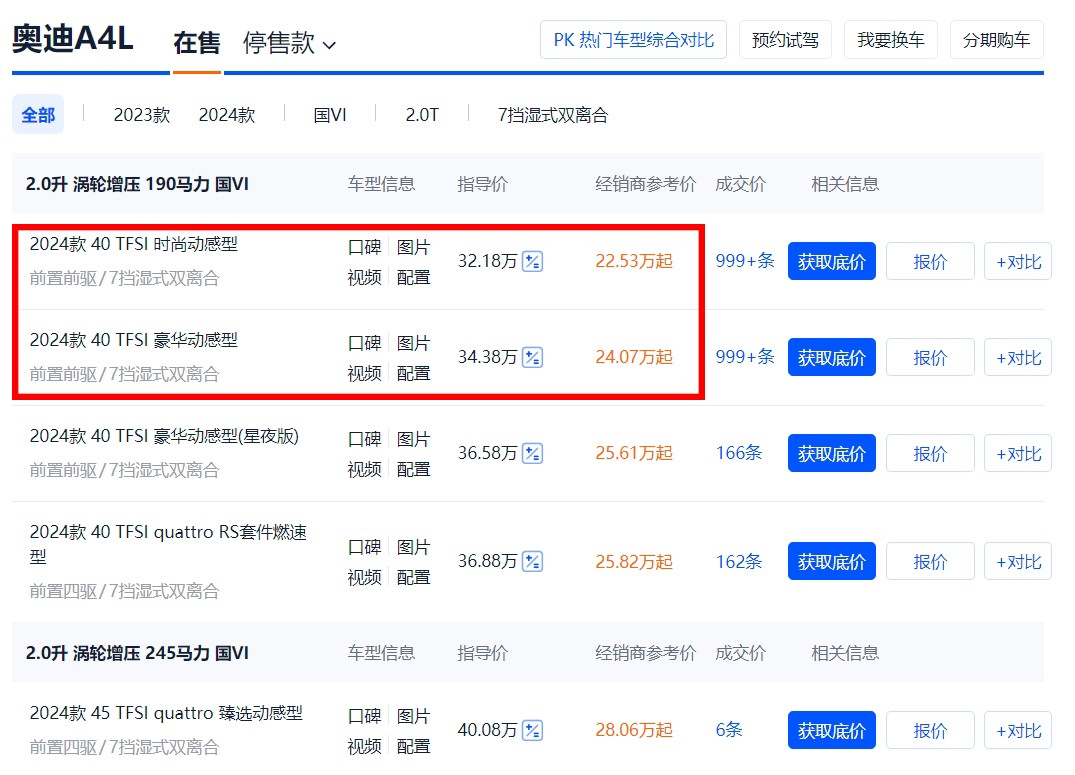Open price calculator icon next to 32.18万

[532, 261]
